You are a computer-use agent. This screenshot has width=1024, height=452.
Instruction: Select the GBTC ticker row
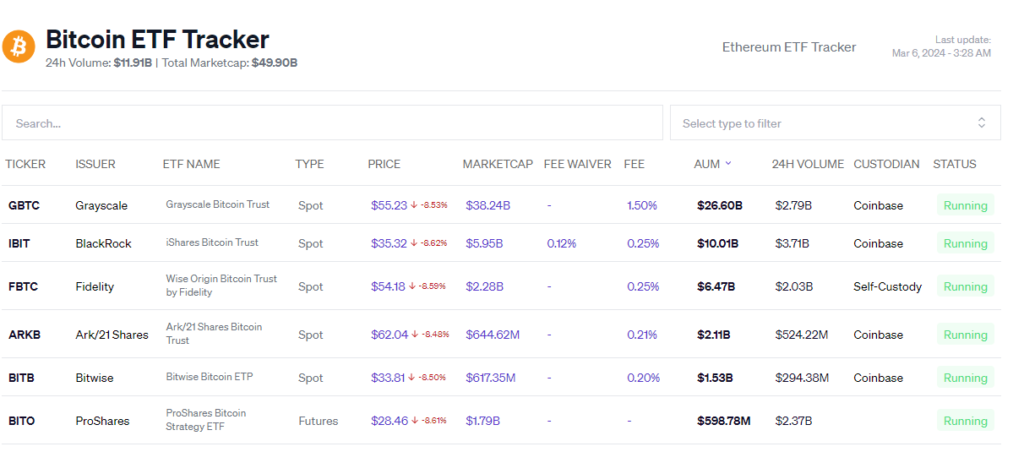24,205
